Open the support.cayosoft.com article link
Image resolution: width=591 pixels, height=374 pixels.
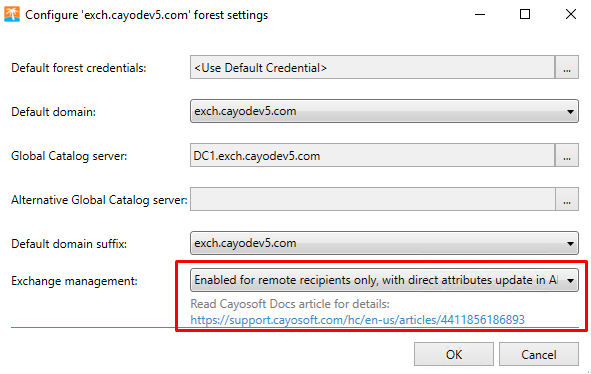click(x=357, y=320)
